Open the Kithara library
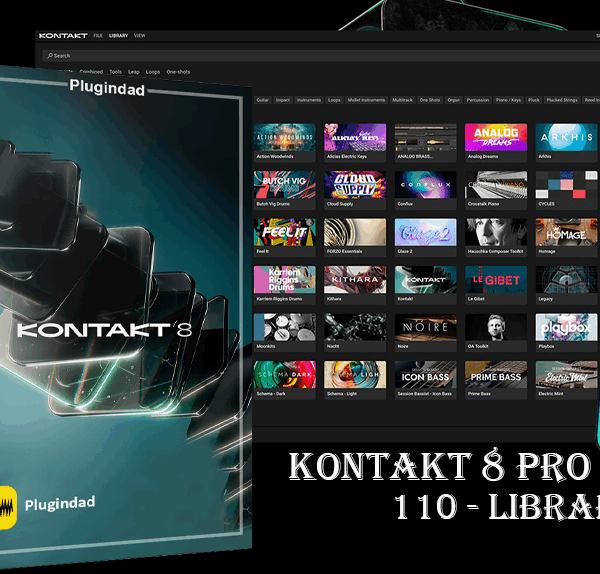Screen dimensions: 600x574 click(x=355, y=284)
